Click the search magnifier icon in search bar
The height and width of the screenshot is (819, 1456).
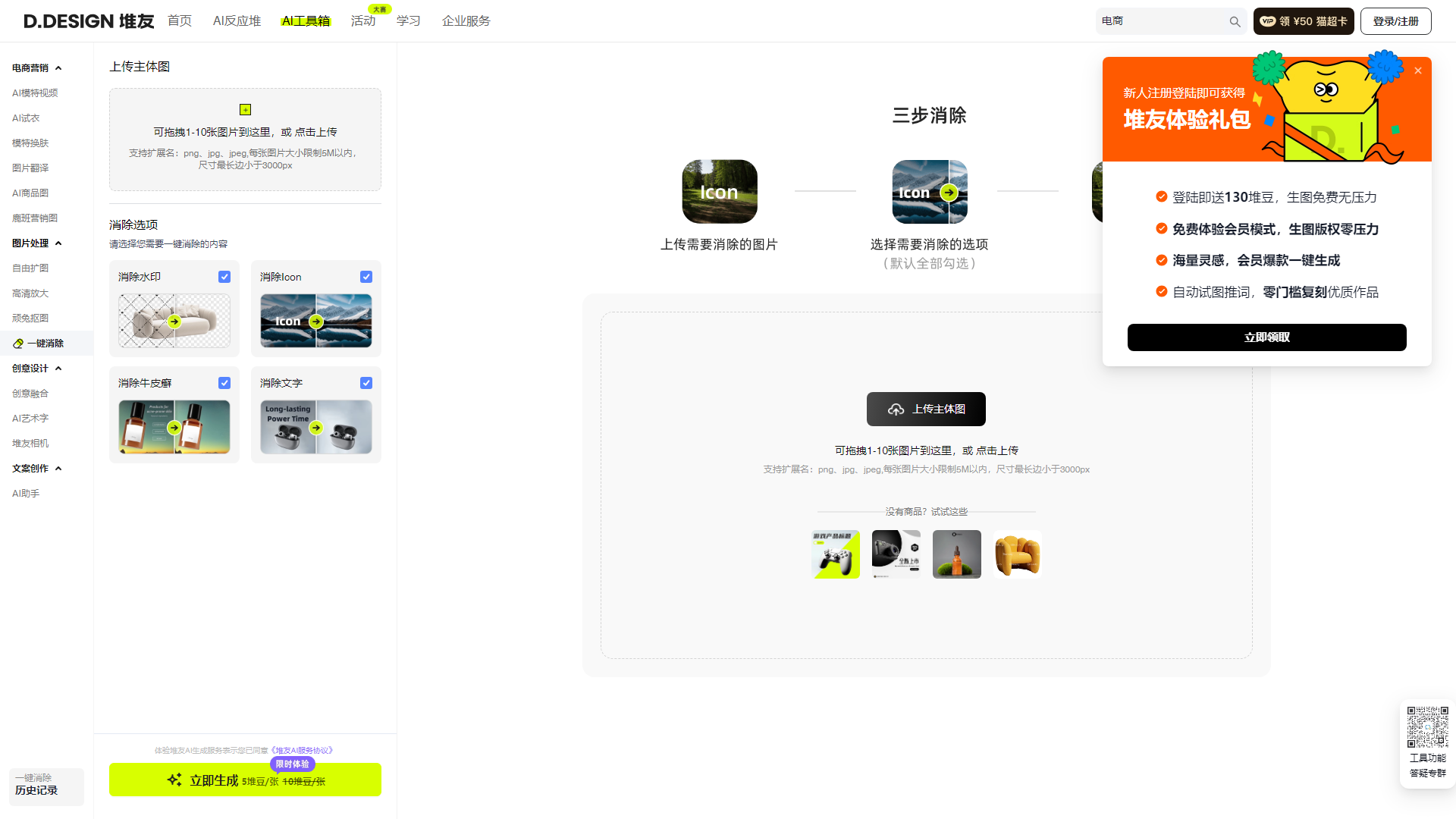pos(1235,21)
